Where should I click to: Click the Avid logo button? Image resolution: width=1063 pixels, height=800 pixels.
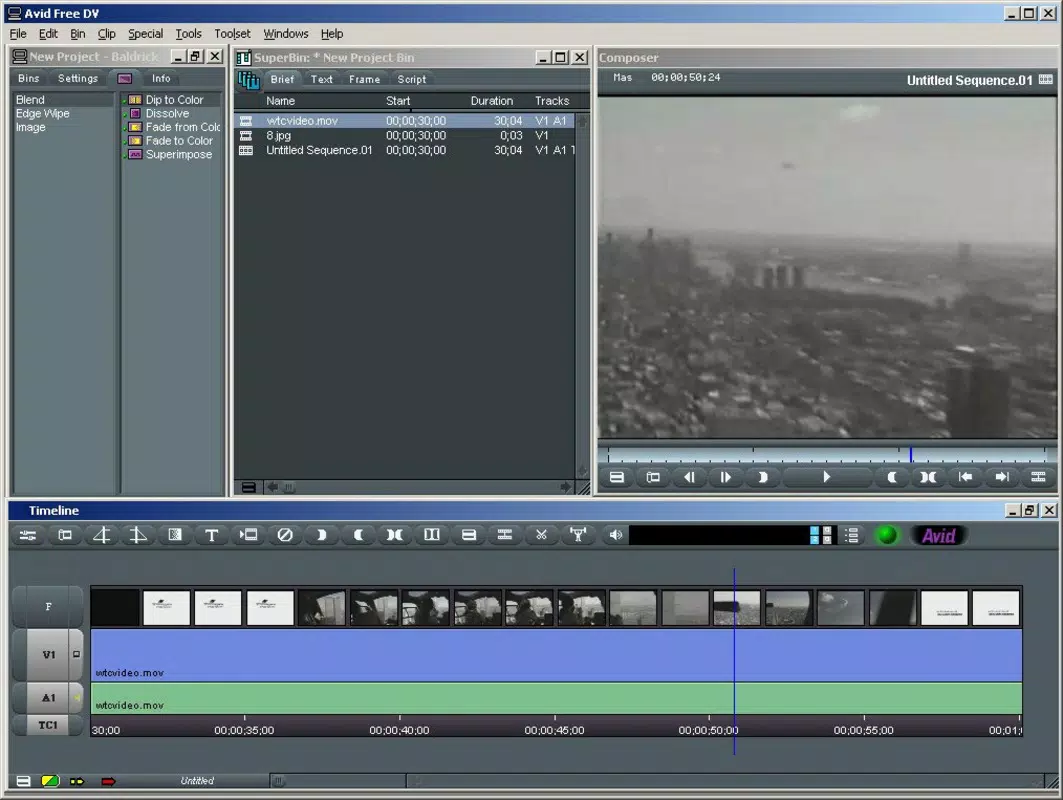[x=938, y=536]
